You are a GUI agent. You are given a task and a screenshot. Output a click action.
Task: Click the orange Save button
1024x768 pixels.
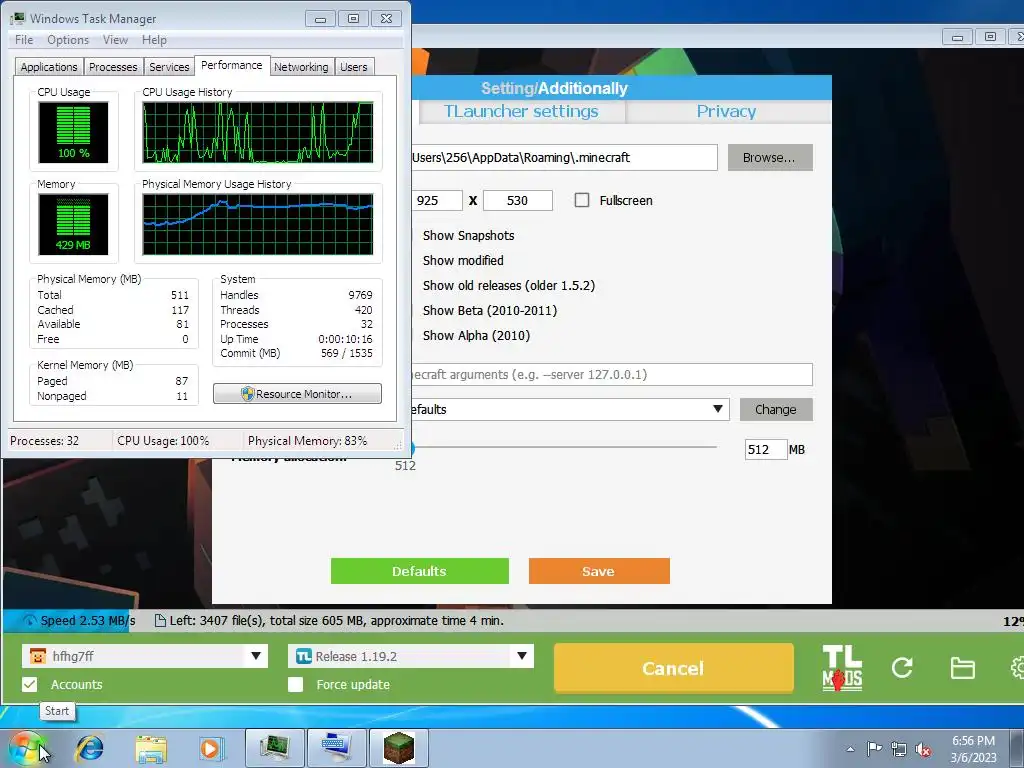pos(599,571)
